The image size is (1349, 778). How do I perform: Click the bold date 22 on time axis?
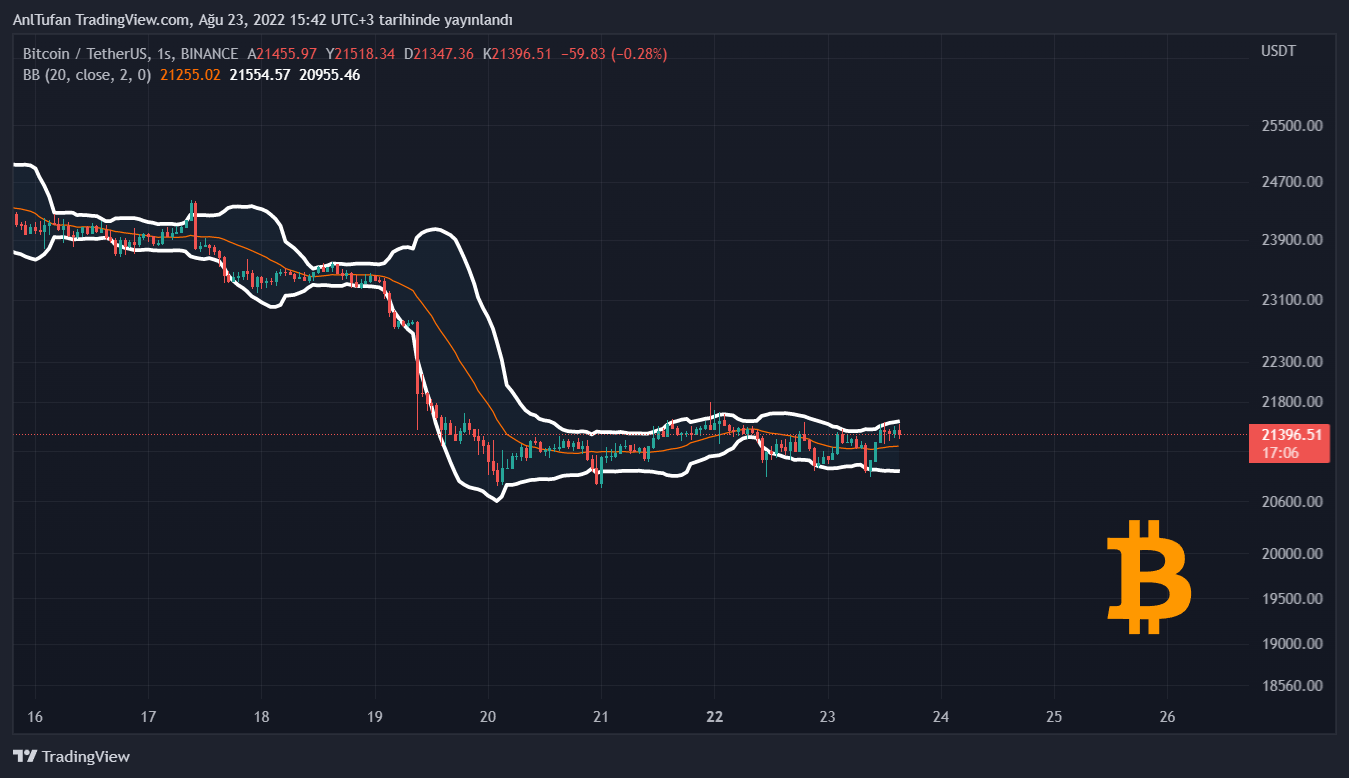tap(714, 717)
